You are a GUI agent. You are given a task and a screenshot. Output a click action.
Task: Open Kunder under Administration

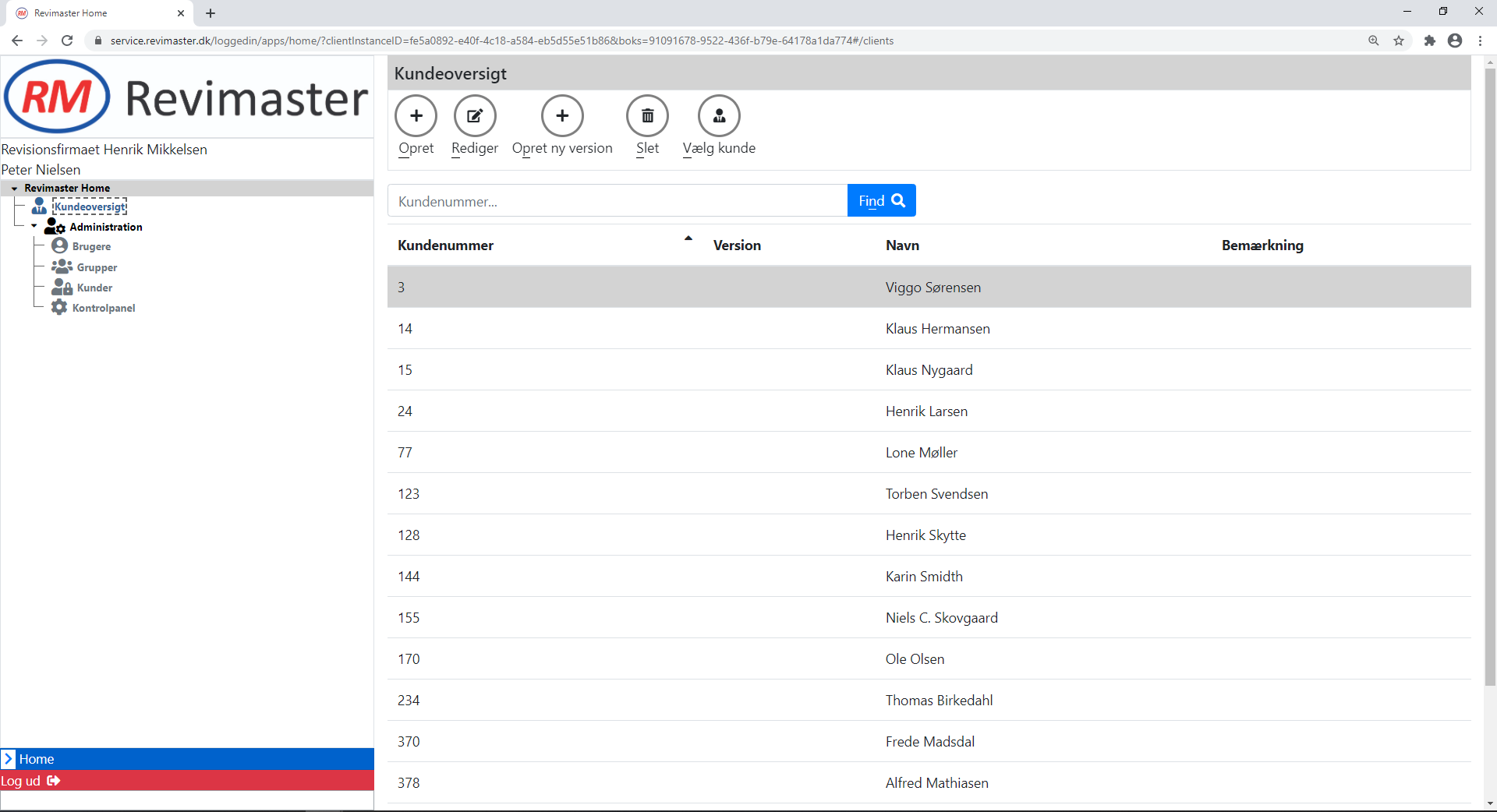point(94,288)
